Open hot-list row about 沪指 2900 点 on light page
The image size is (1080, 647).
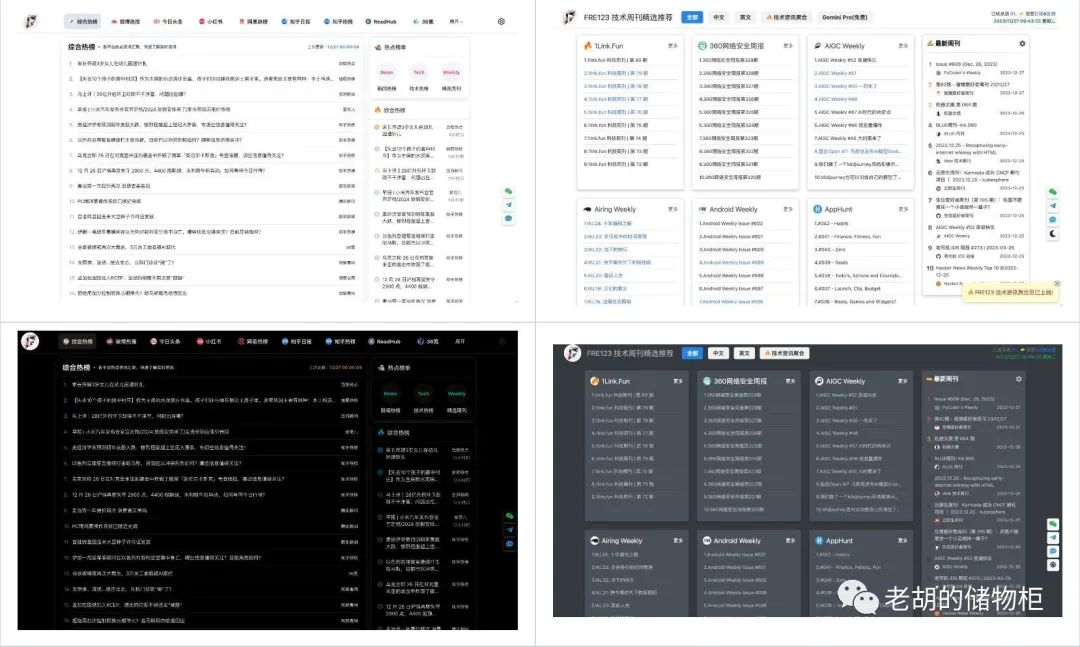tap(212, 170)
